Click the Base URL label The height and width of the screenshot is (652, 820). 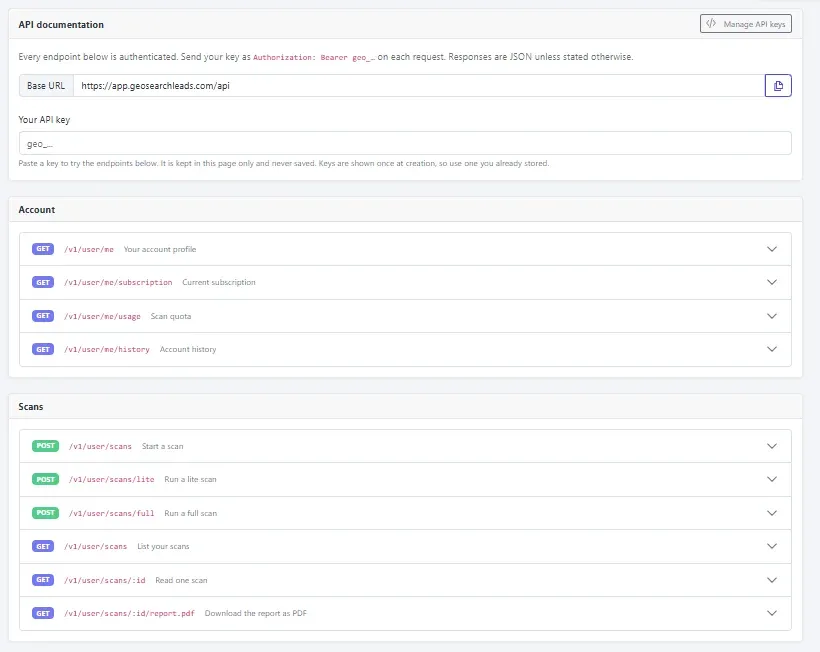[46, 86]
